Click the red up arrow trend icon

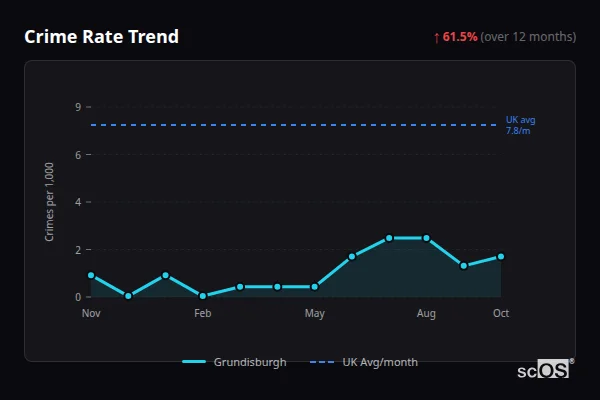(x=436, y=38)
